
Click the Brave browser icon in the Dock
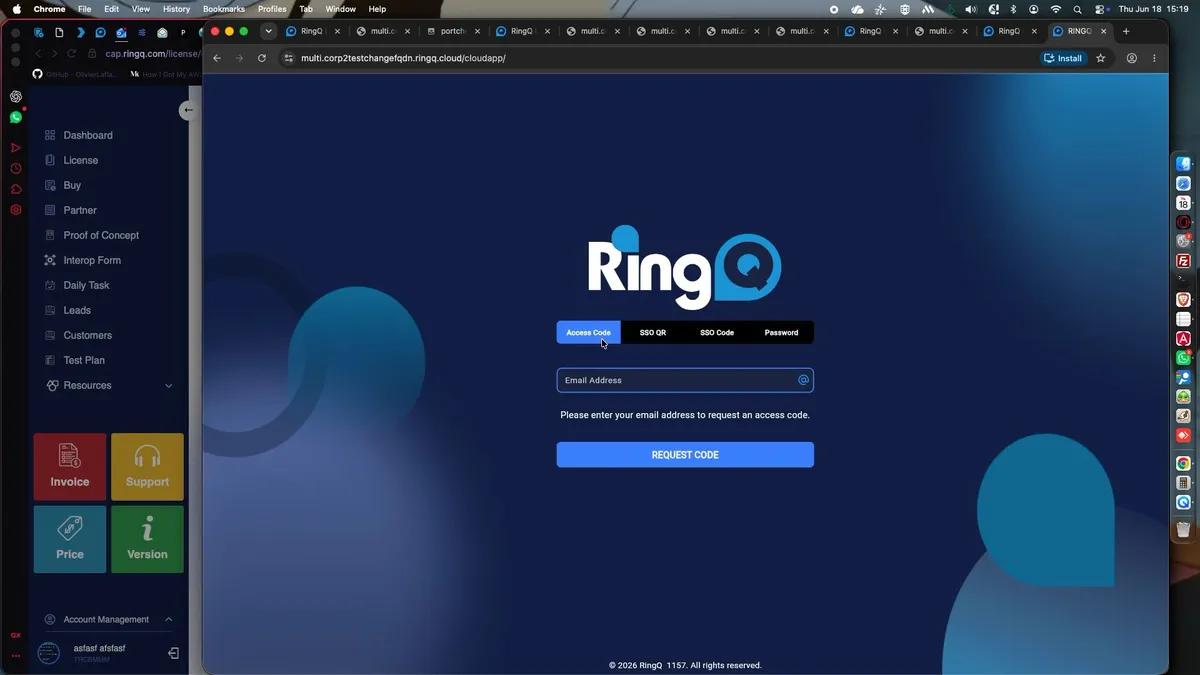(1183, 299)
